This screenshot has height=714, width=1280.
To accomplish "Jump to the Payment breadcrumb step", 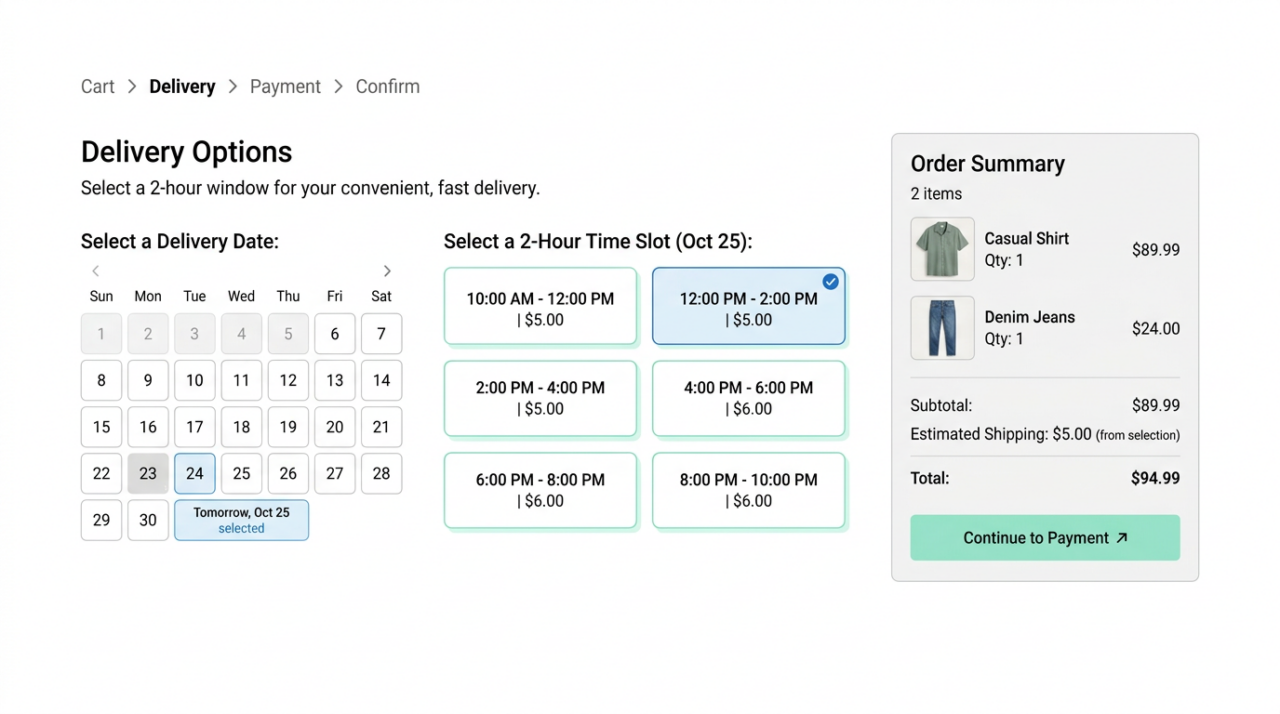I will click(x=285, y=87).
